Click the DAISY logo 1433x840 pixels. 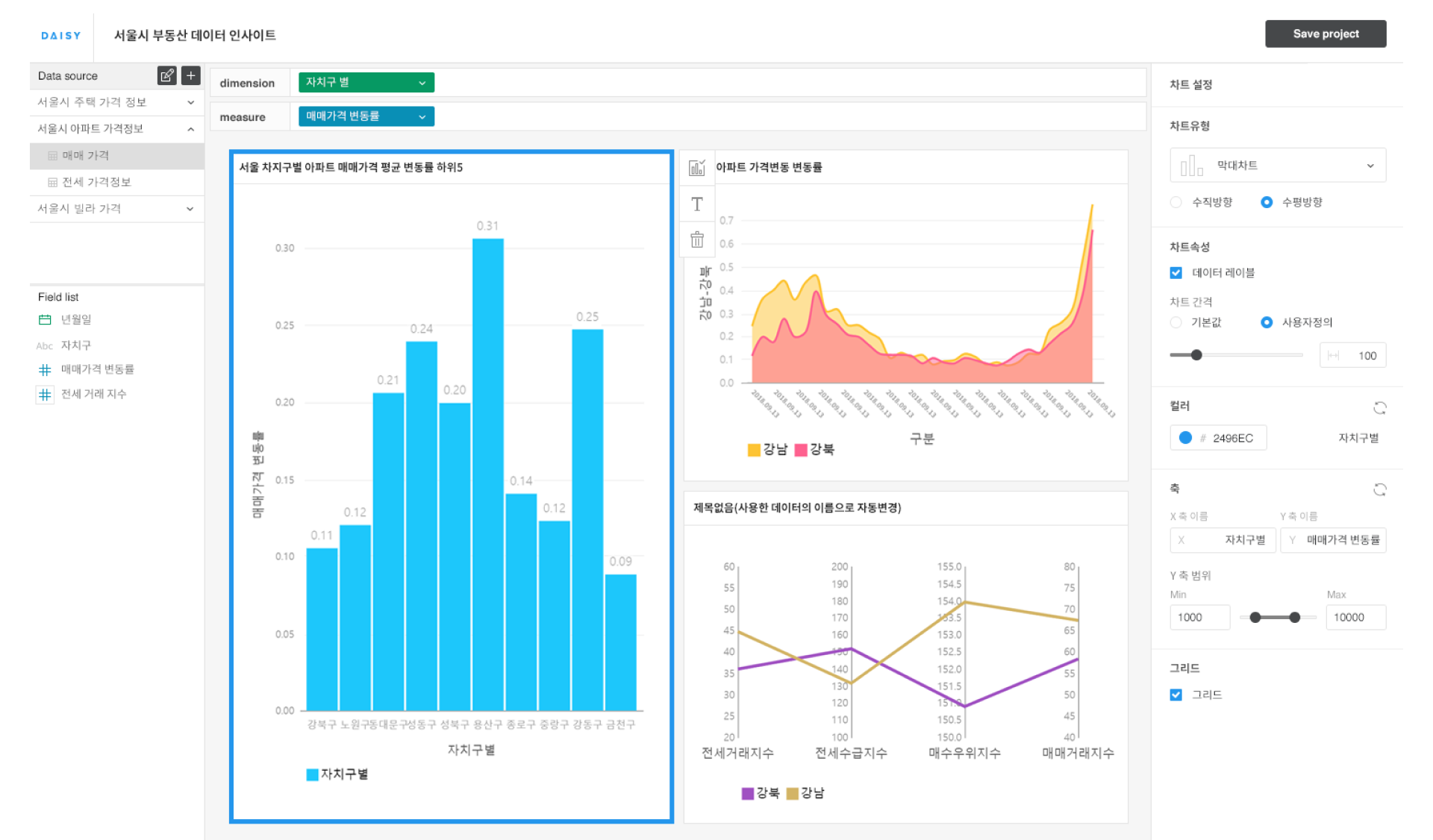click(x=61, y=36)
